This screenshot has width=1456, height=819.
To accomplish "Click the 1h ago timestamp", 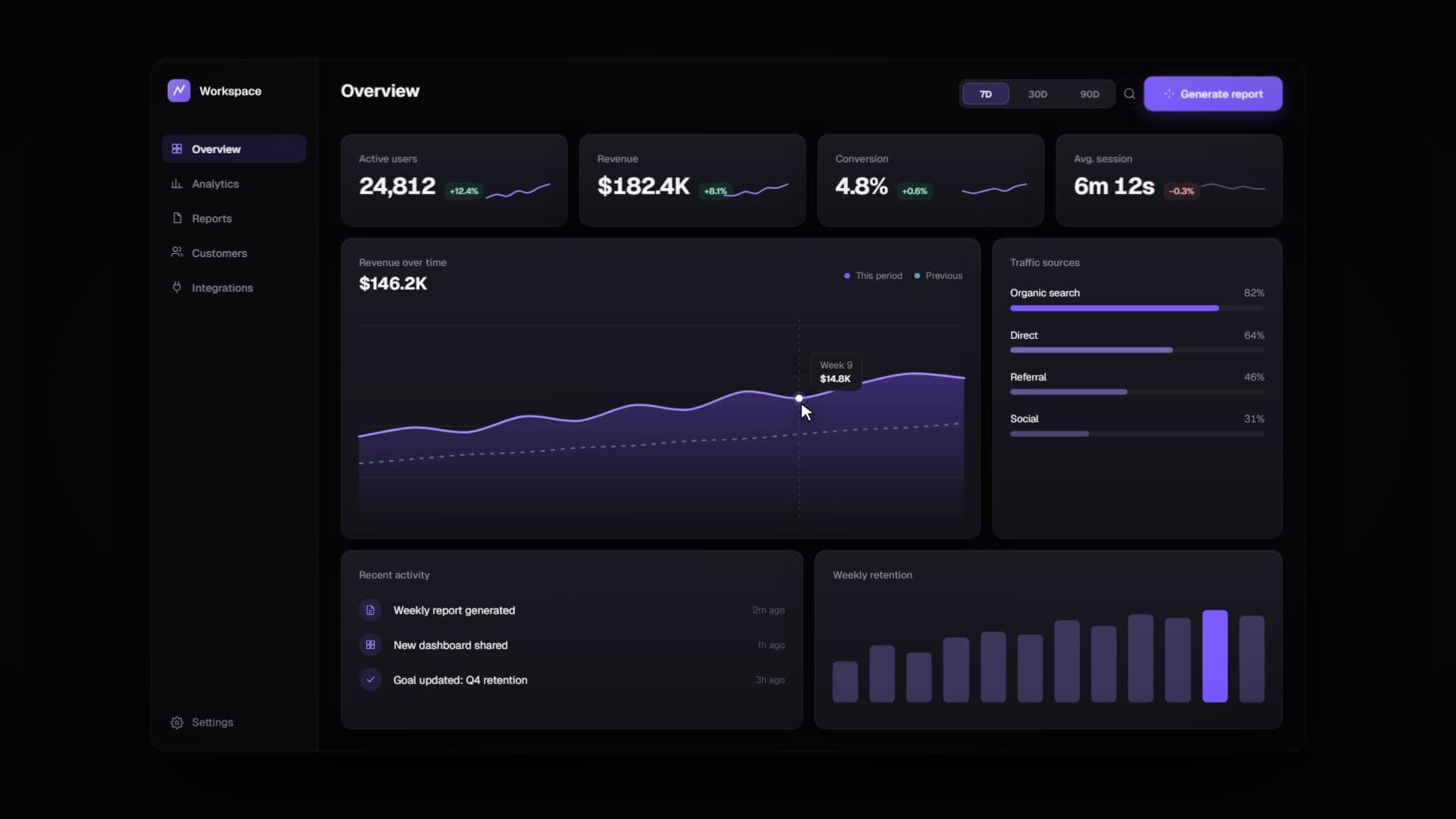I will click(771, 645).
